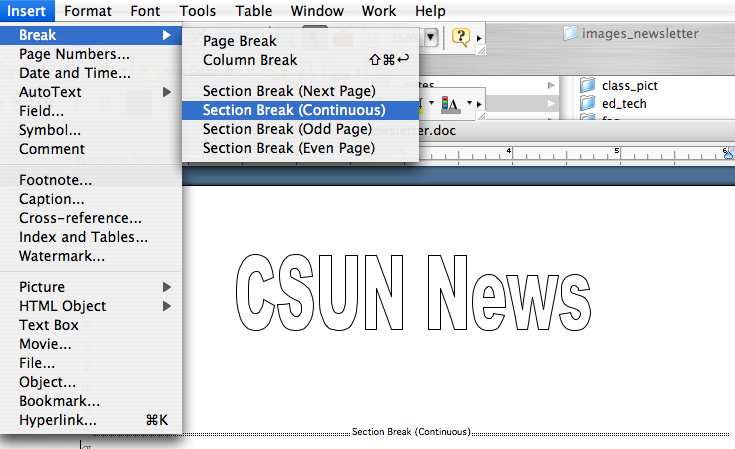Viewport: 735px width, 449px height.
Task: Insert Section Break (Even Page)
Action: point(300,148)
